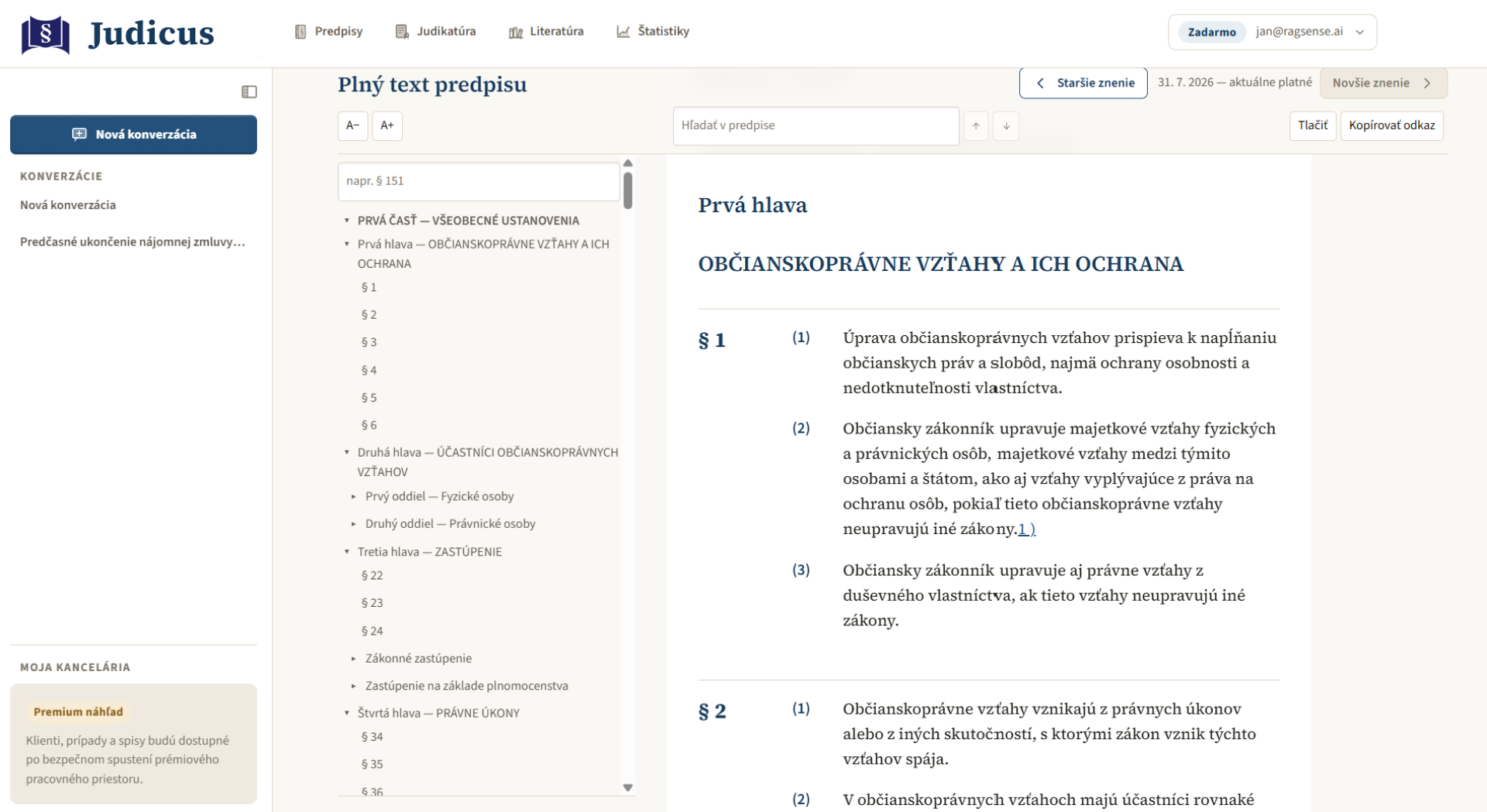Open Nová konverzácia in conversation list
This screenshot has height=812, width=1487.
pos(68,205)
